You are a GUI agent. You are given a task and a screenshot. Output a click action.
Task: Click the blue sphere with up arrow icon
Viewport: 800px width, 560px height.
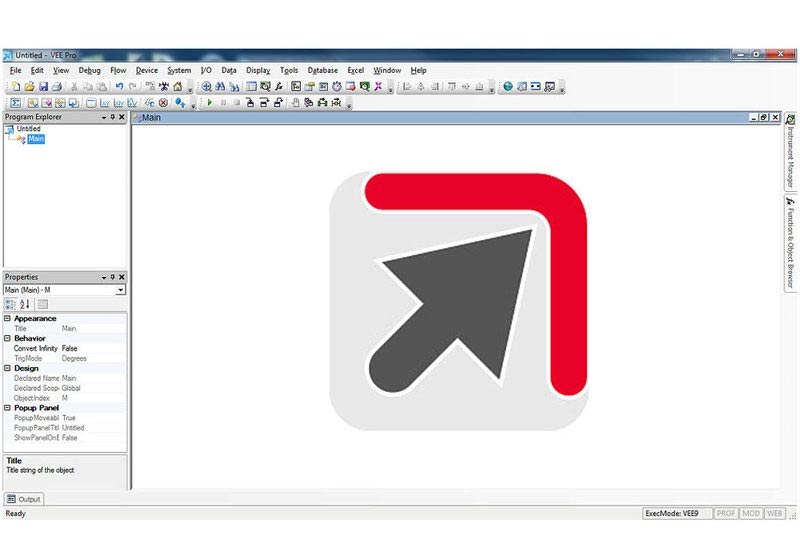[x=180, y=103]
